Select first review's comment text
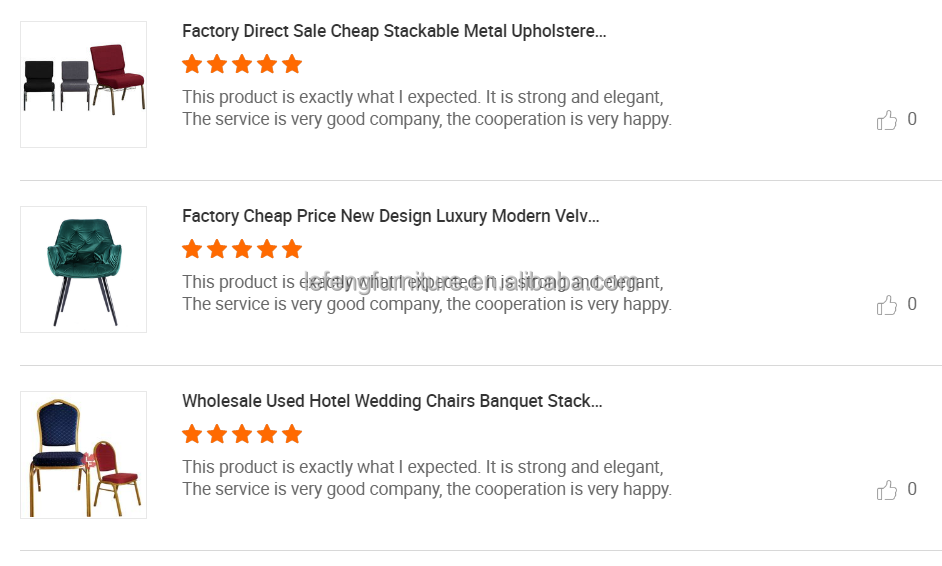 pyautogui.click(x=427, y=108)
